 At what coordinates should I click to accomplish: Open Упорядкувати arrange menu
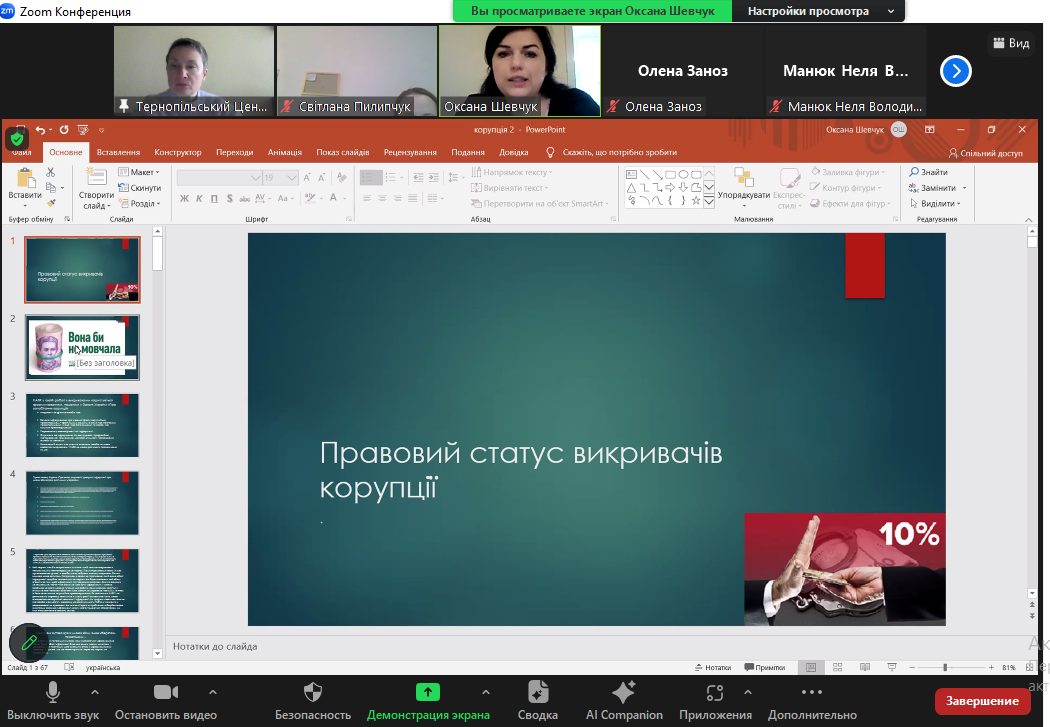[x=743, y=187]
